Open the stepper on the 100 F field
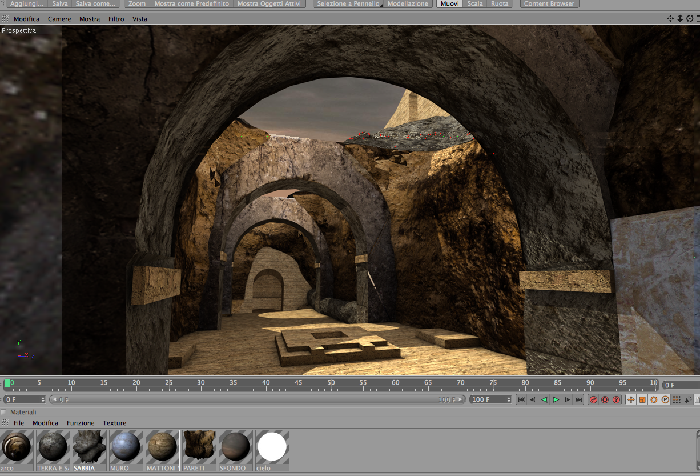700x476 pixels. coord(508,399)
